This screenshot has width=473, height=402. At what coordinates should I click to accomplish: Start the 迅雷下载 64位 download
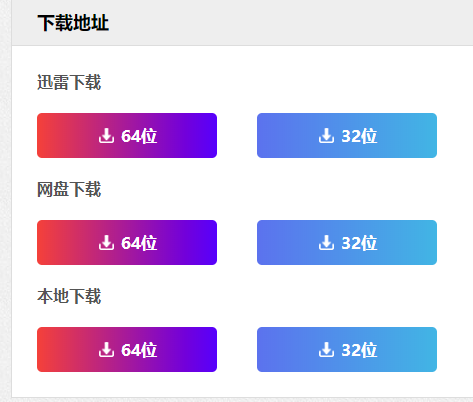point(127,135)
